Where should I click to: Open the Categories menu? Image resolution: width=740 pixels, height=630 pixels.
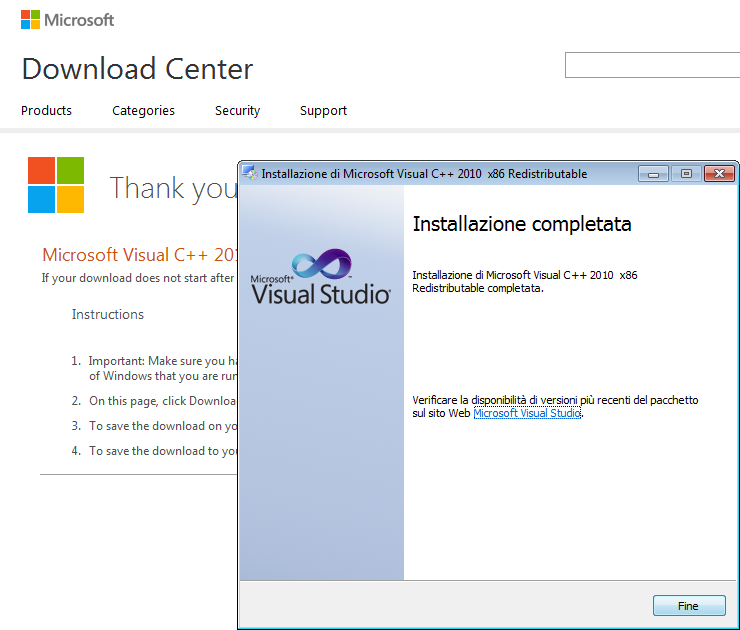click(143, 110)
